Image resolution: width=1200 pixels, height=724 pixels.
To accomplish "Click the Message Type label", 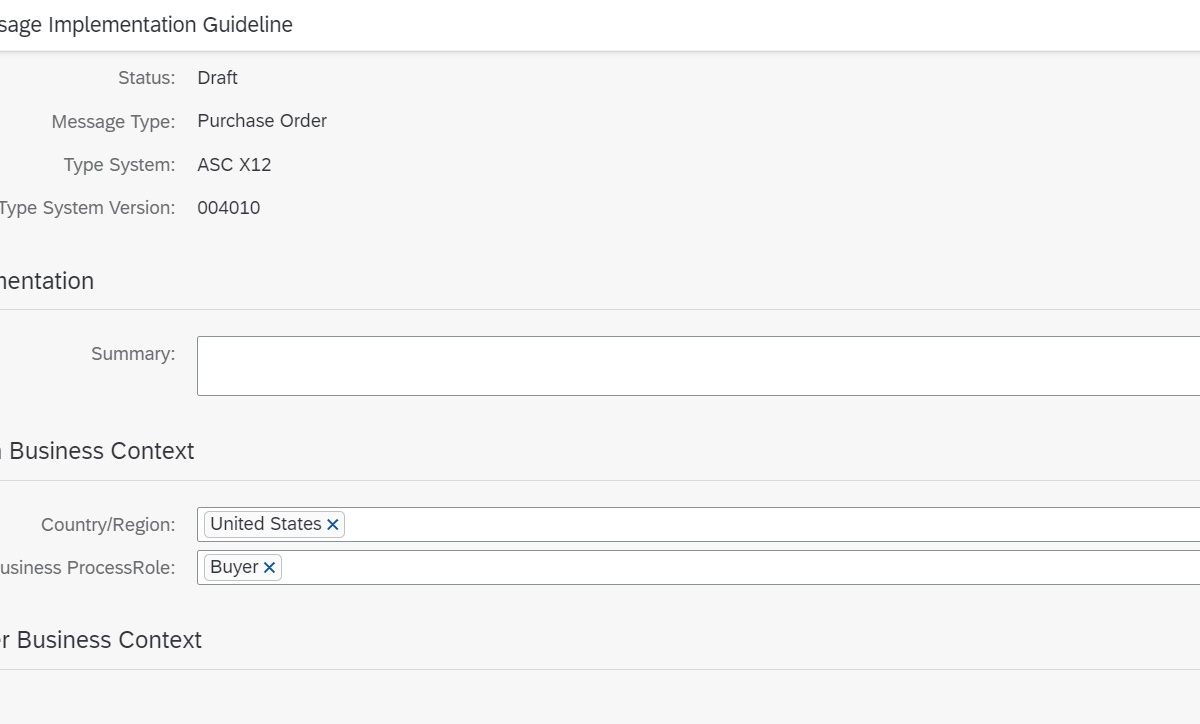I will 113,122.
